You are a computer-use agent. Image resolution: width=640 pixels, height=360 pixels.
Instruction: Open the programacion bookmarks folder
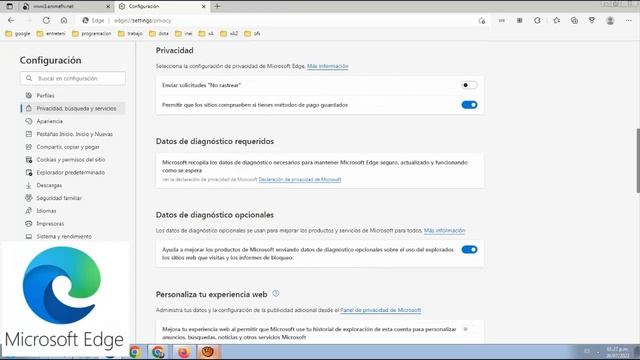point(91,33)
